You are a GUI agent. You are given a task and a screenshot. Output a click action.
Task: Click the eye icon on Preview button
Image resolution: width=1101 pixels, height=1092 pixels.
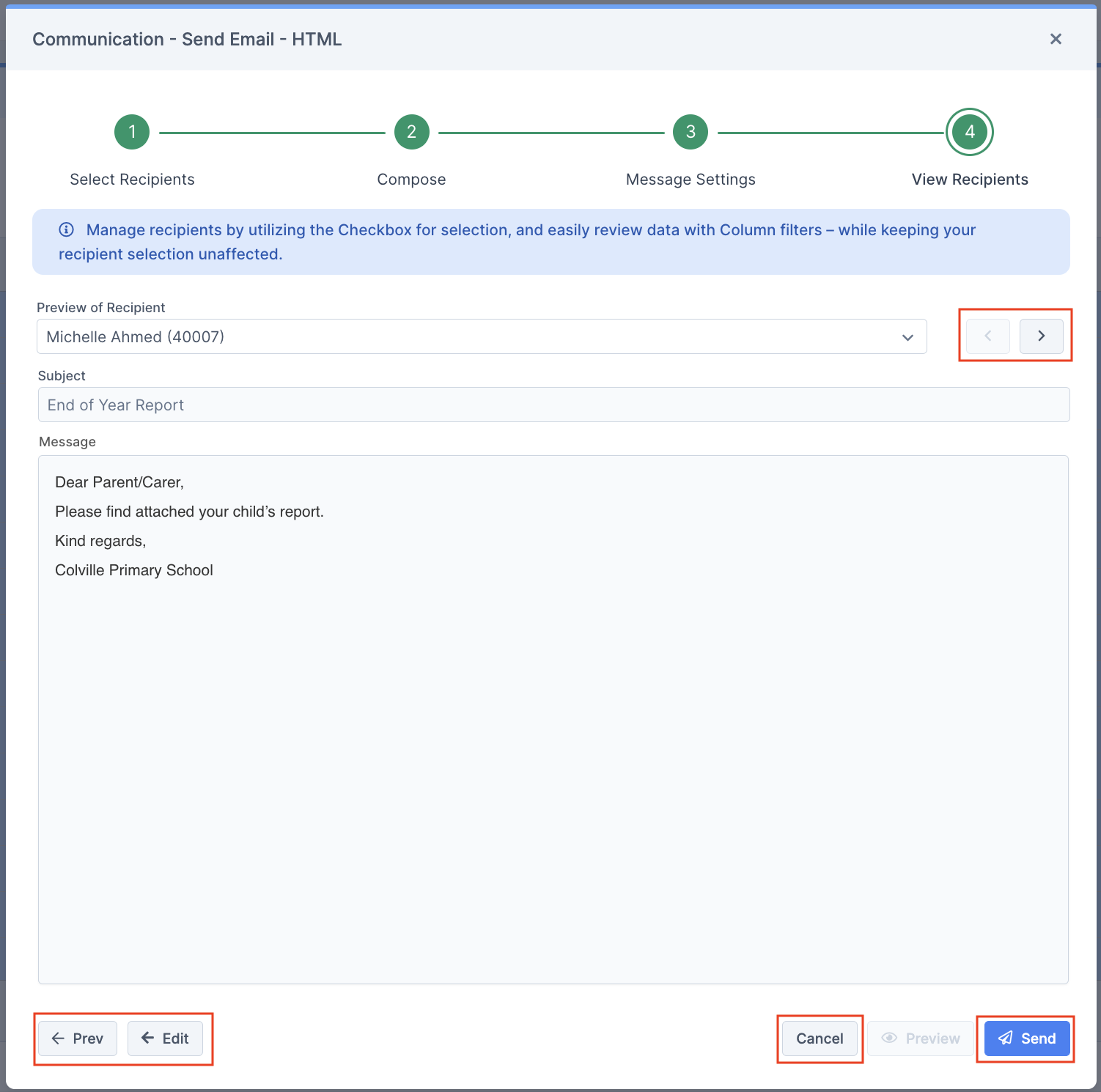(890, 1038)
